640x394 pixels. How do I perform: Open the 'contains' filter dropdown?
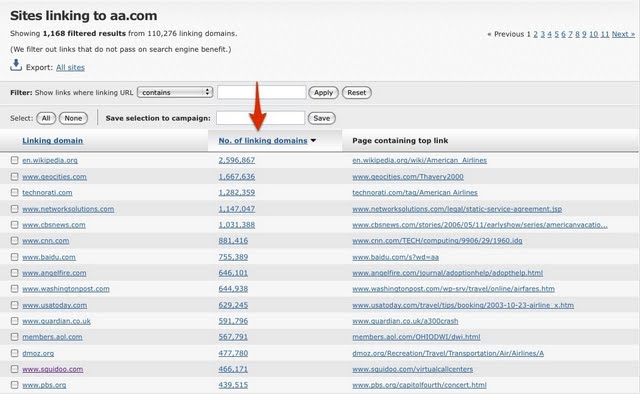[x=175, y=92]
